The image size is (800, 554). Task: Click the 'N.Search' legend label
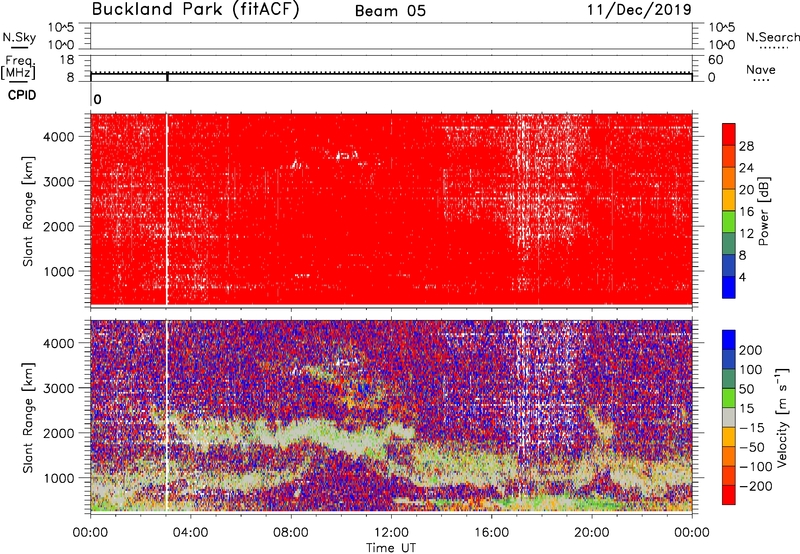click(773, 37)
